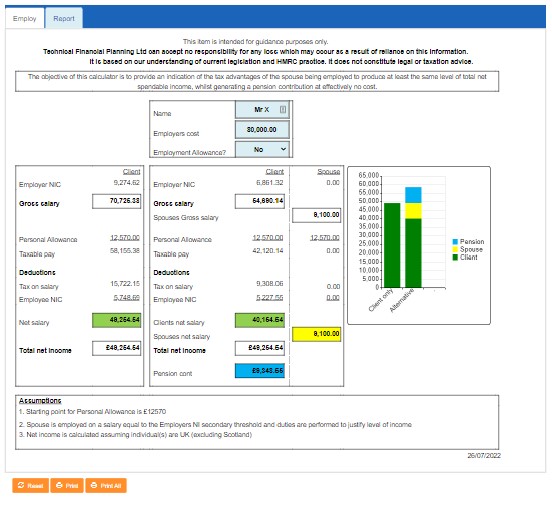
Task: Click the yellow Spouse legend square
Action: pos(455,249)
